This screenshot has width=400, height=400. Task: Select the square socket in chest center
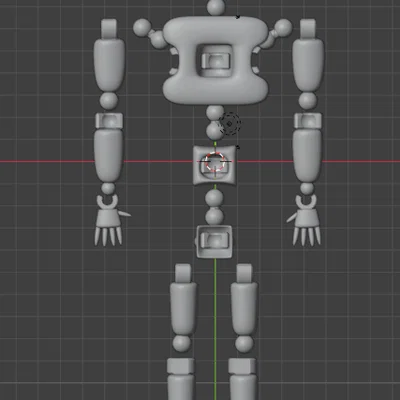[216, 61]
